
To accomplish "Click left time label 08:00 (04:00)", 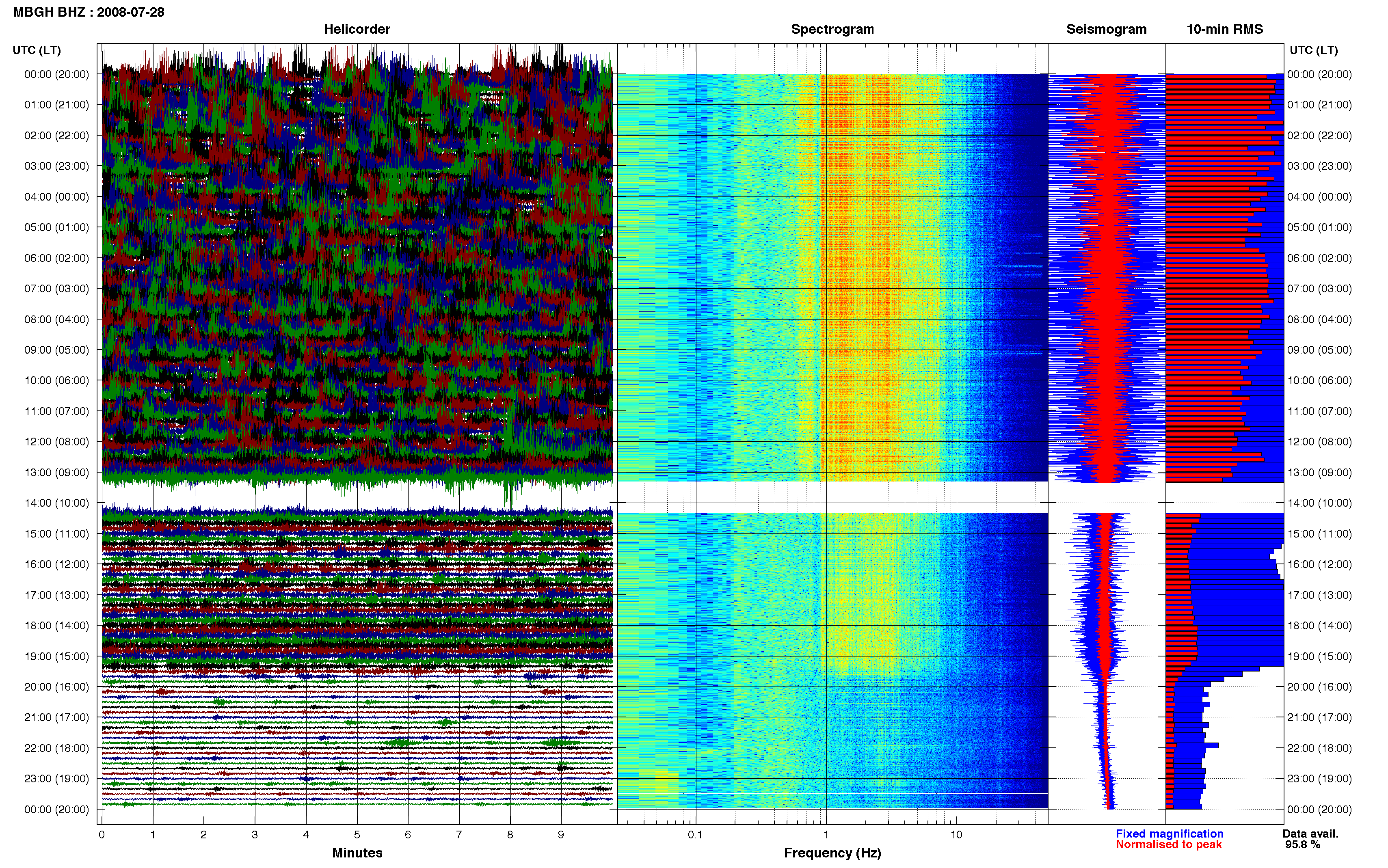I will tap(57, 319).
